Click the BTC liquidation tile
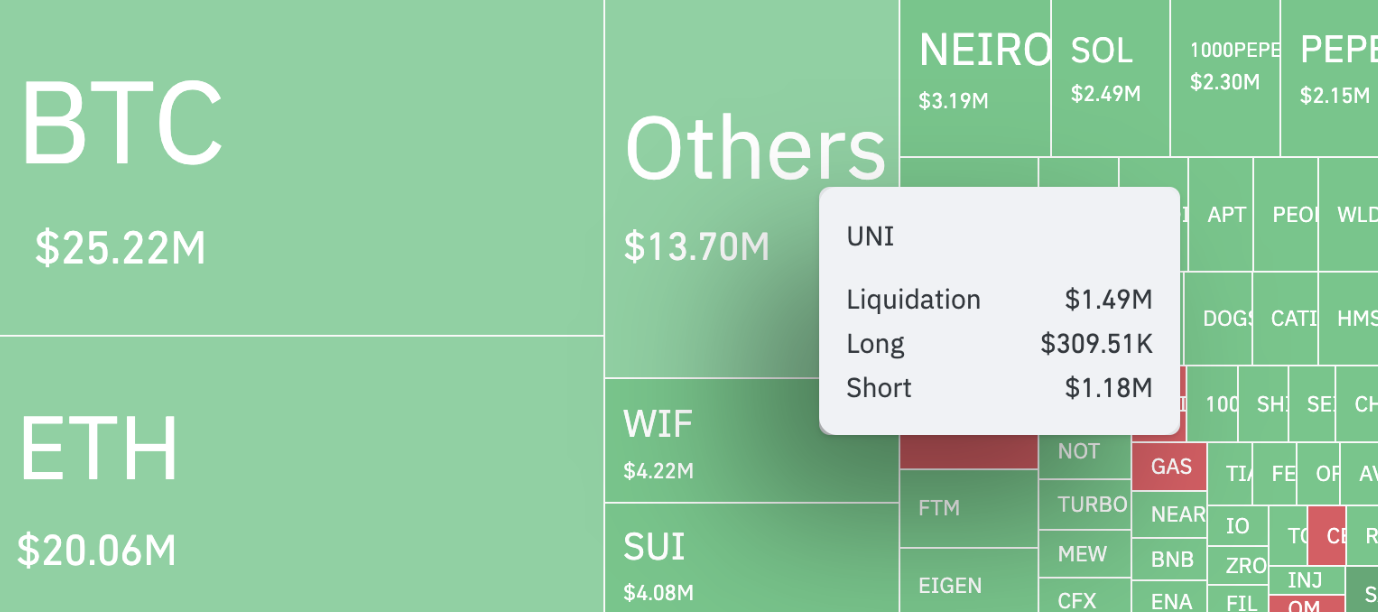 pyautogui.click(x=300, y=167)
